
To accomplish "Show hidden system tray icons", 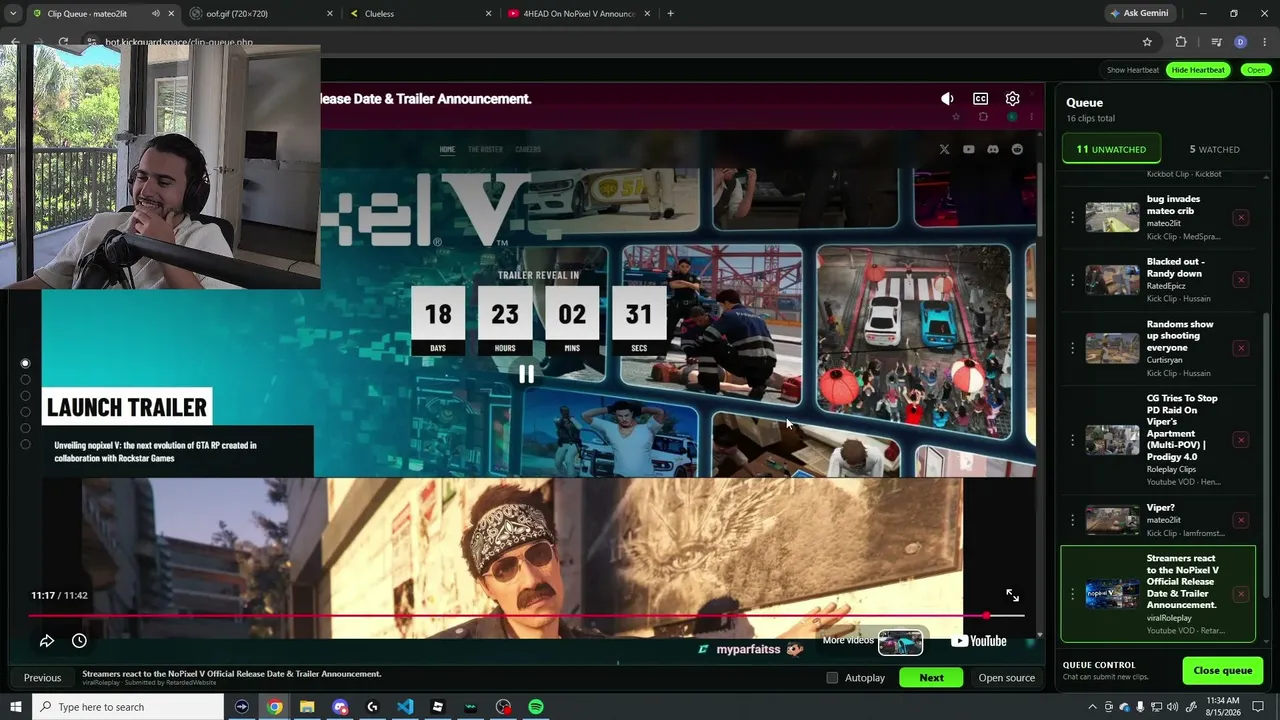I will tap(1091, 707).
